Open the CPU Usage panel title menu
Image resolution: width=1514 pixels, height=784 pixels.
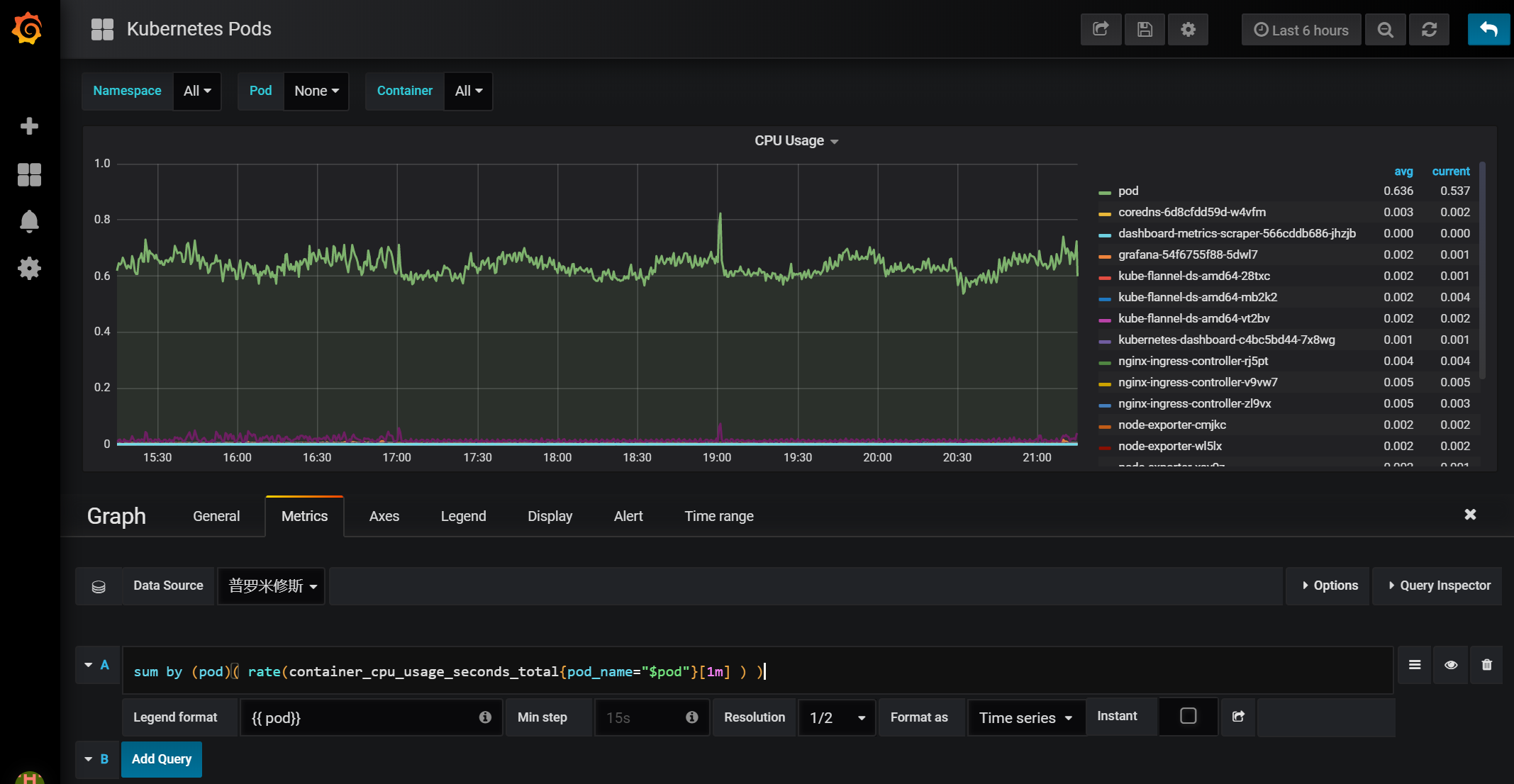[x=796, y=140]
